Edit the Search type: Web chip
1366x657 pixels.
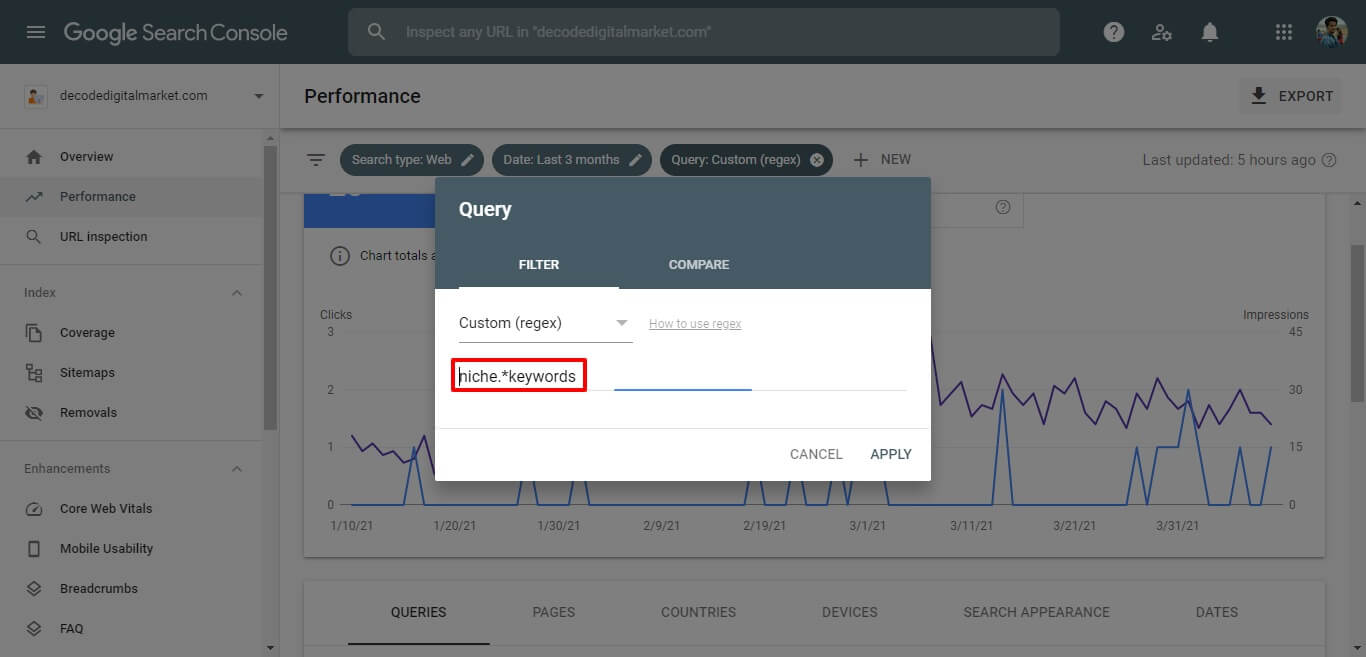pos(412,160)
